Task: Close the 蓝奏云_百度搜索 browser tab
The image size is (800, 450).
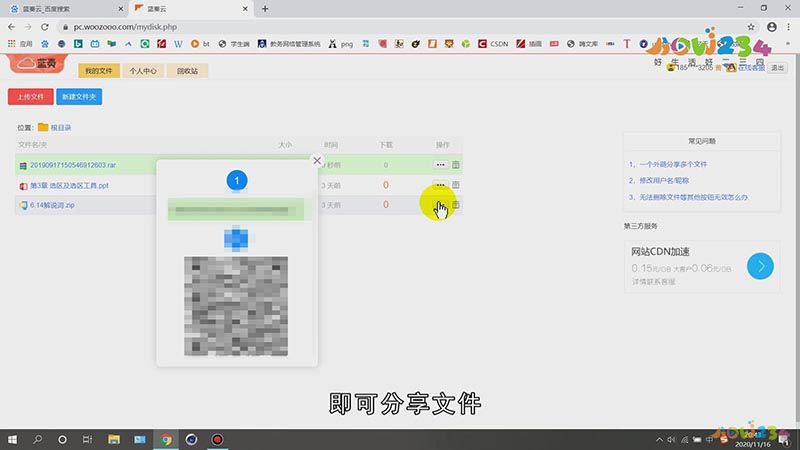Action: click(x=120, y=9)
